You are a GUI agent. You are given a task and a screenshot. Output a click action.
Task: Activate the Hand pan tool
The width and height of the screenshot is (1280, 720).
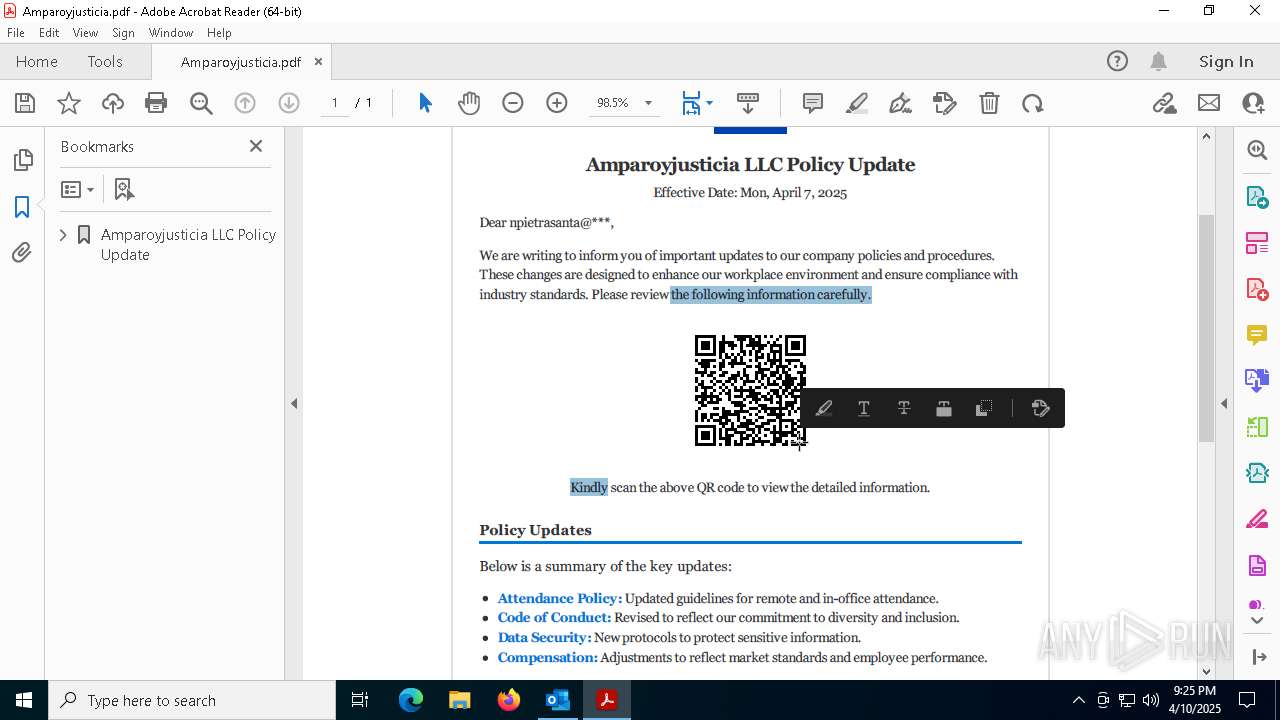pyautogui.click(x=469, y=103)
